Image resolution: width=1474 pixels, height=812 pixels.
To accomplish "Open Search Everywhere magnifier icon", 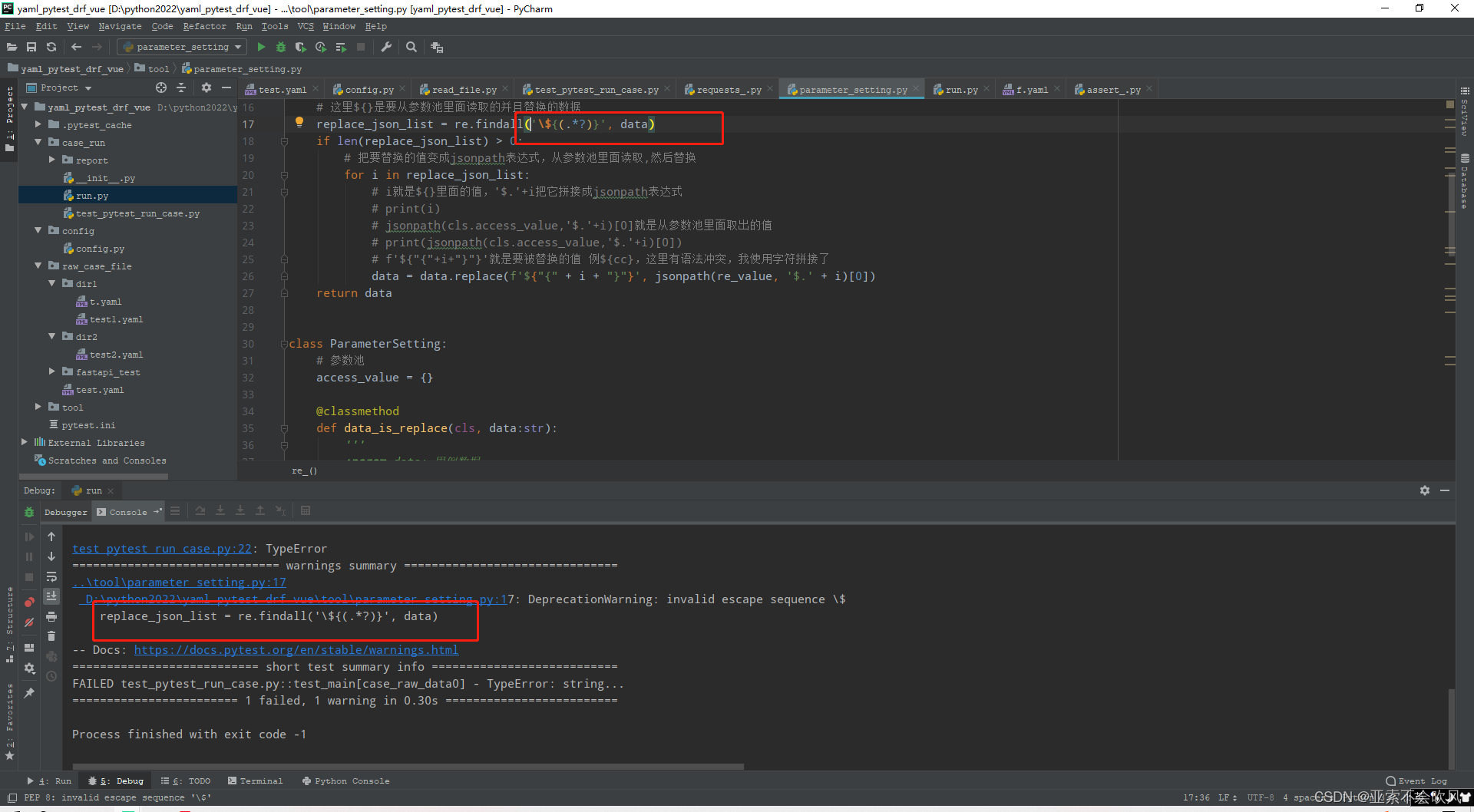I will pyautogui.click(x=411, y=47).
